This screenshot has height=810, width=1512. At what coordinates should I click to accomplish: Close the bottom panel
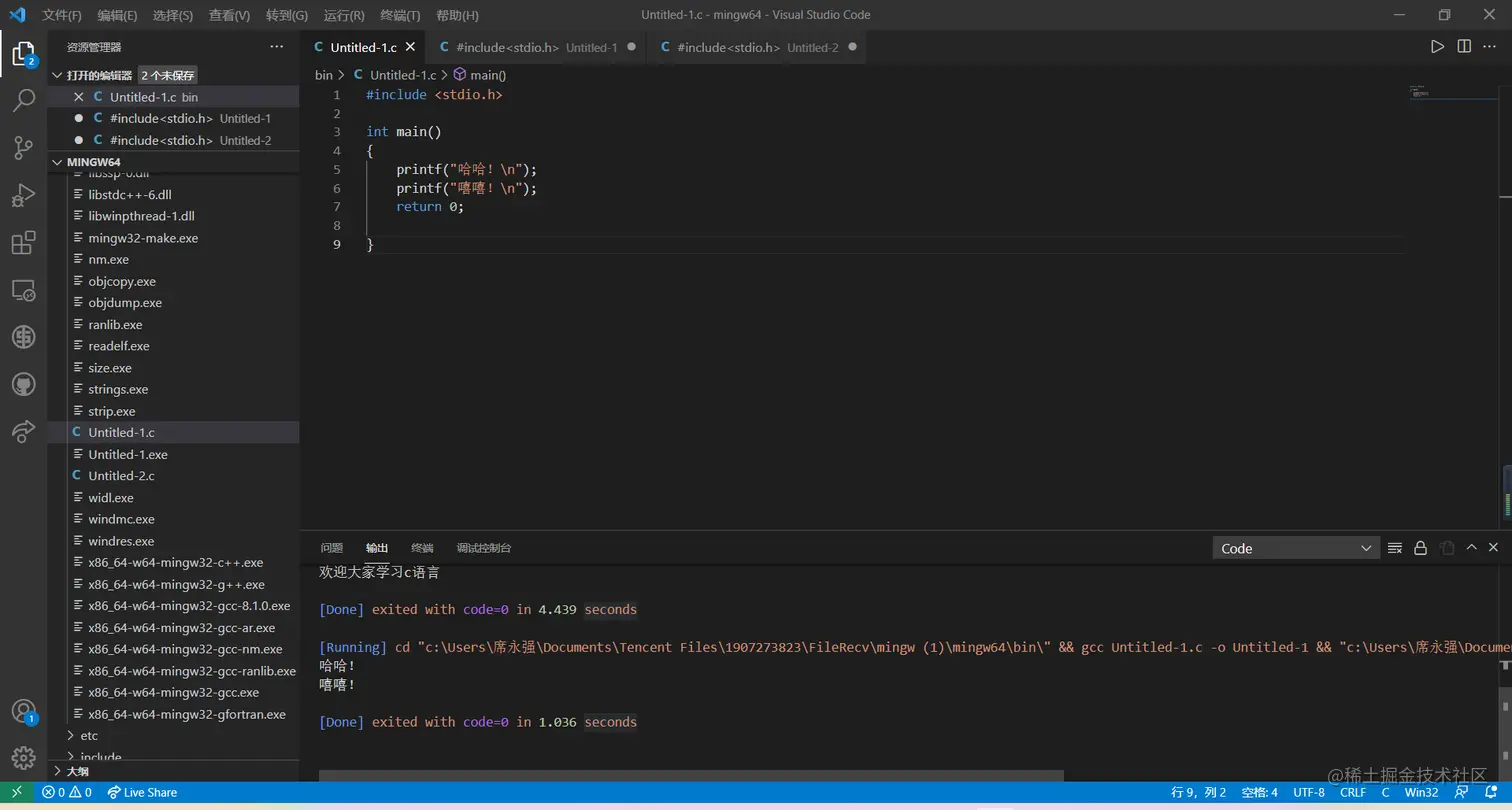[x=1494, y=548]
